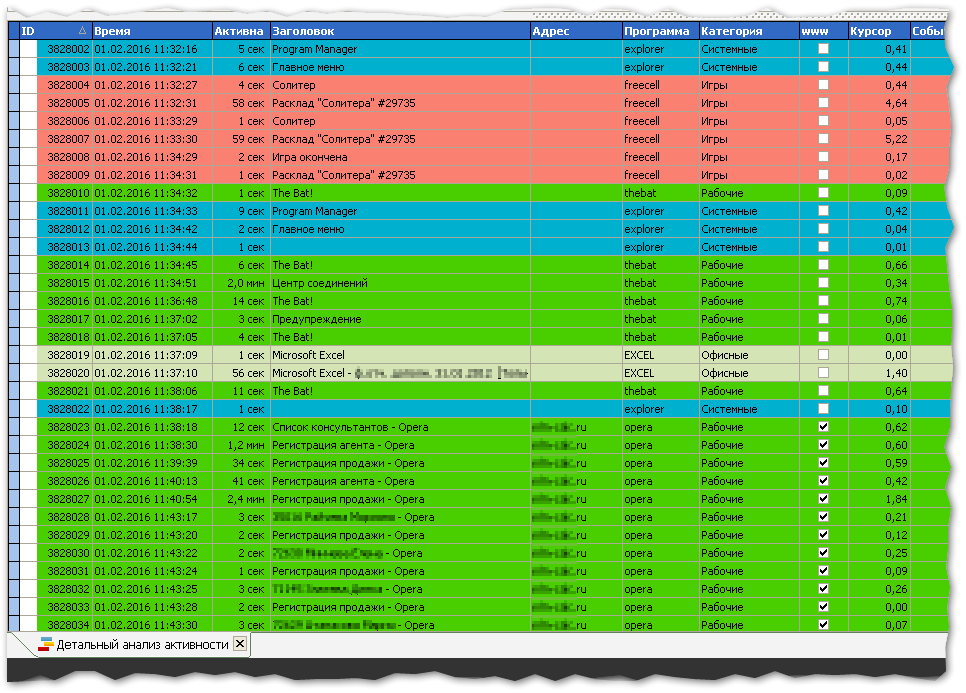Open the Детальный анализ активности tab
The image size is (966, 693).
click(x=142, y=645)
